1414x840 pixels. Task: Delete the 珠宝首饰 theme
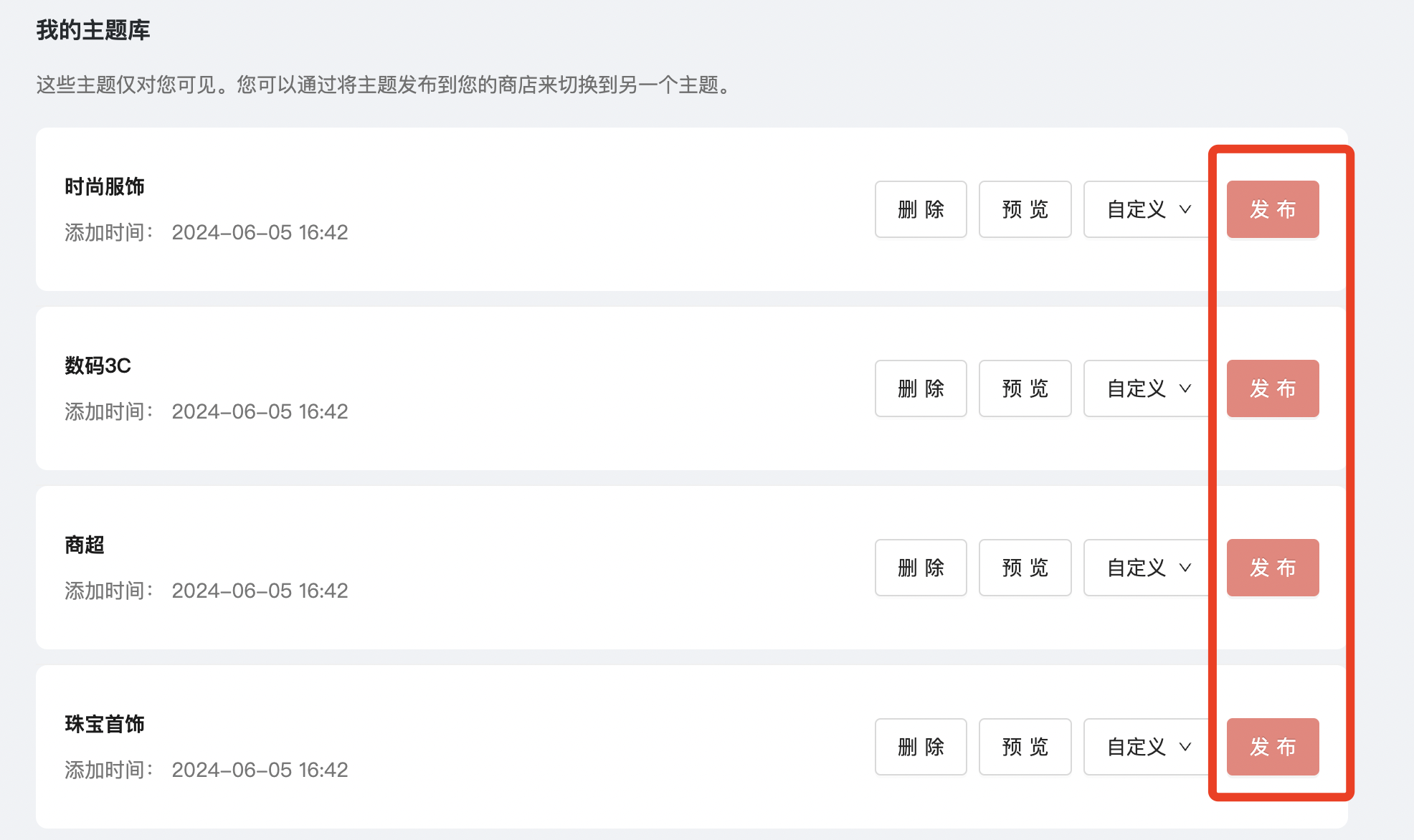coord(921,747)
